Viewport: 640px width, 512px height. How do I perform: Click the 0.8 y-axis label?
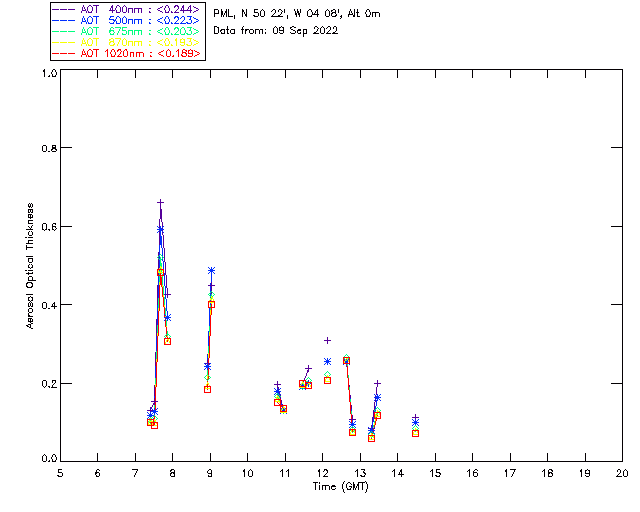click(x=49, y=148)
